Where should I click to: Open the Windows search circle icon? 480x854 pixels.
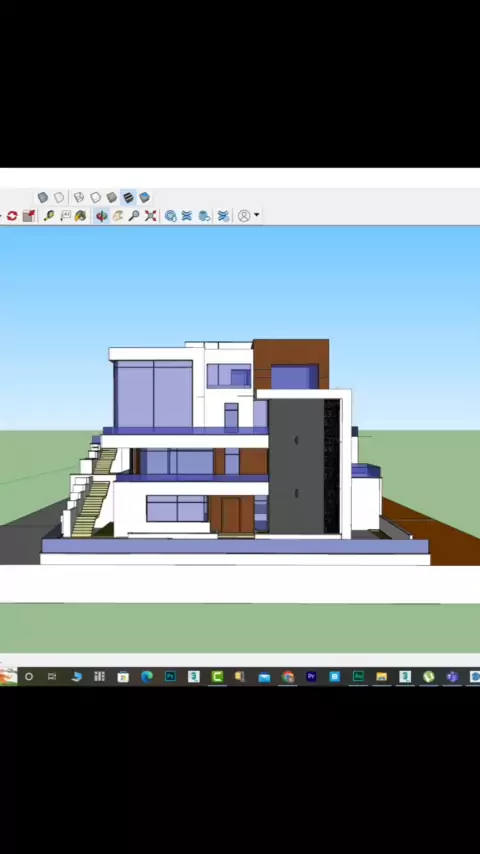[x=29, y=676]
